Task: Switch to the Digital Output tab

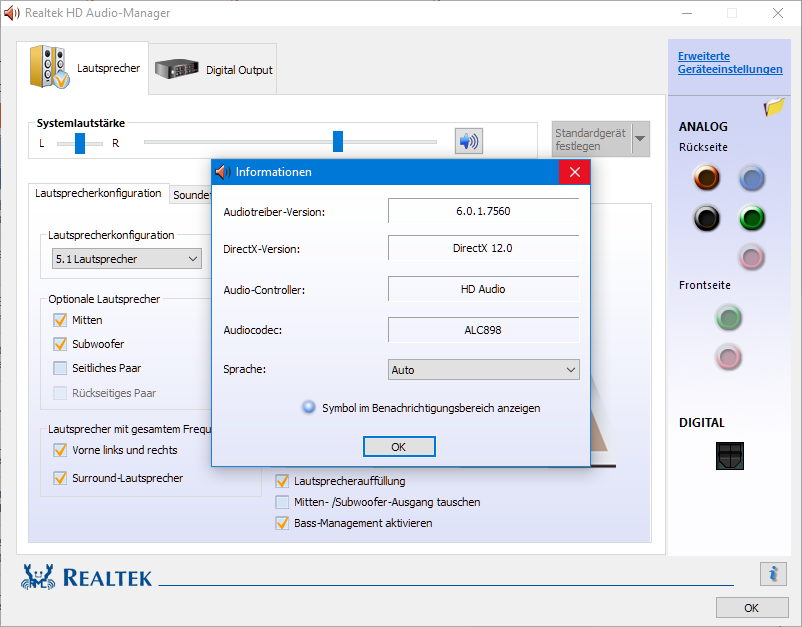Action: (x=213, y=70)
